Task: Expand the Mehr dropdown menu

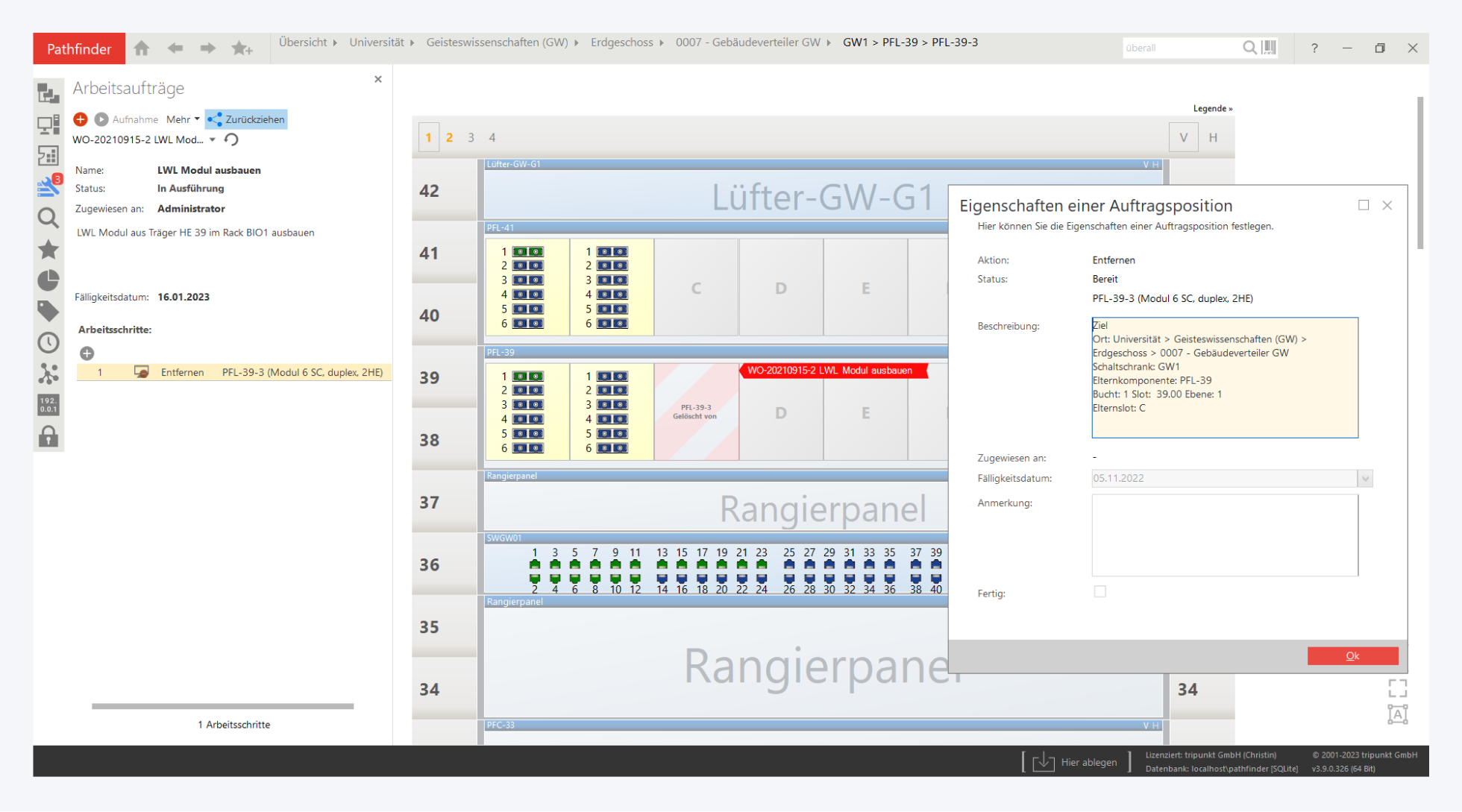Action: coord(183,119)
